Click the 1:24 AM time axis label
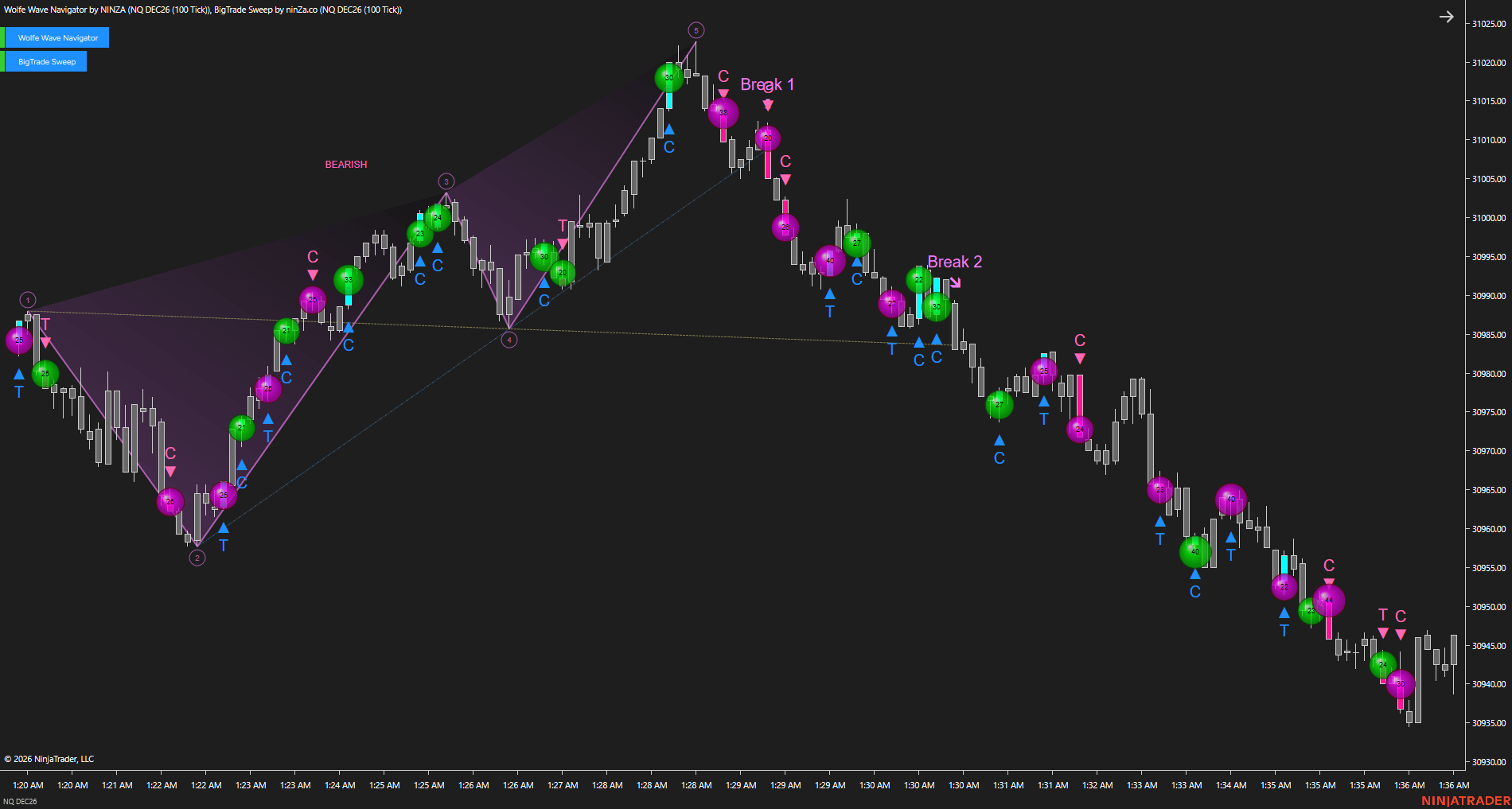Viewport: 1512px width, 809px height. 340,785
